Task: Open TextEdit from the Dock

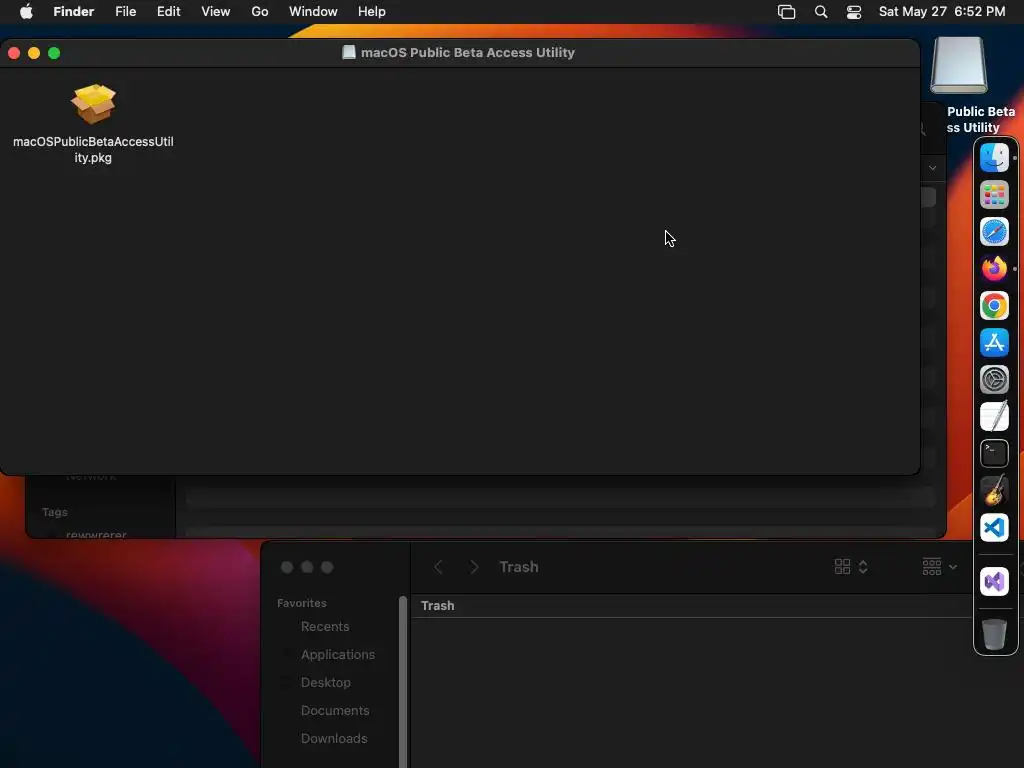Action: 994,416
